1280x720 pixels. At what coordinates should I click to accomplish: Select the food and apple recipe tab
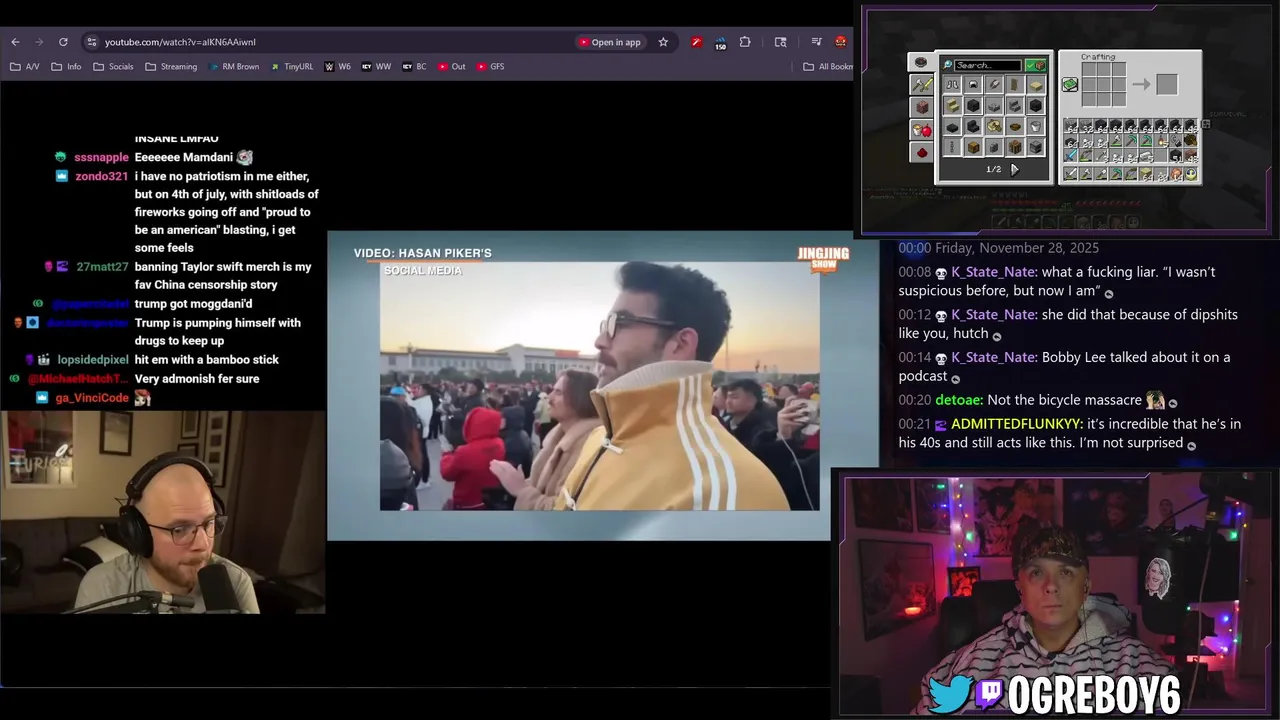tap(922, 130)
